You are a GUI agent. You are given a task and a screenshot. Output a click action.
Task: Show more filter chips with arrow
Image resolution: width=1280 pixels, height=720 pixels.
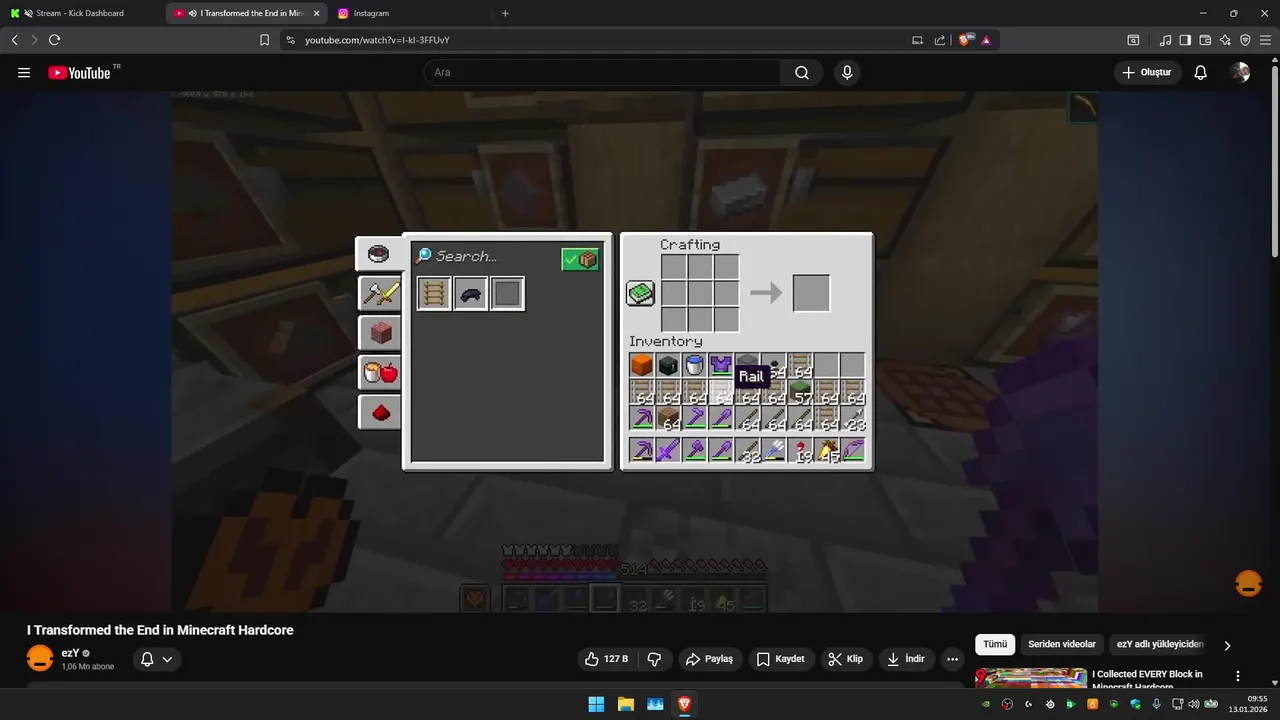coord(1227,646)
